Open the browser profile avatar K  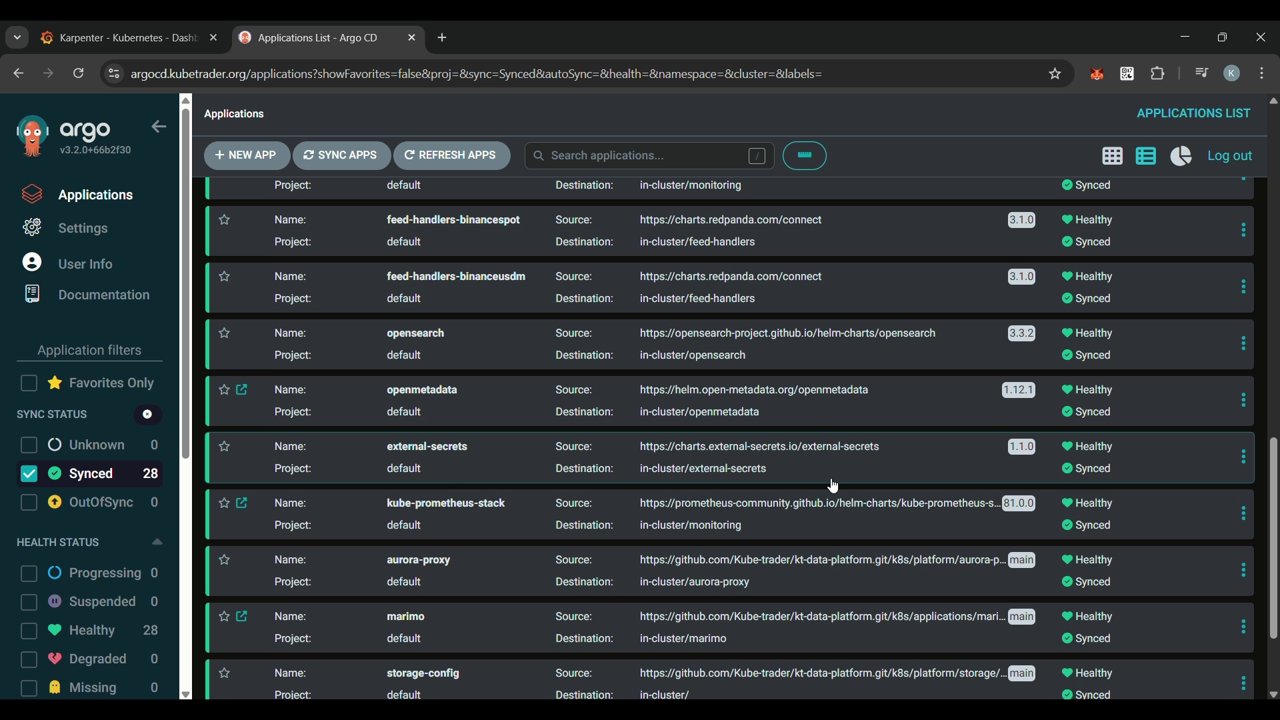click(x=1231, y=73)
